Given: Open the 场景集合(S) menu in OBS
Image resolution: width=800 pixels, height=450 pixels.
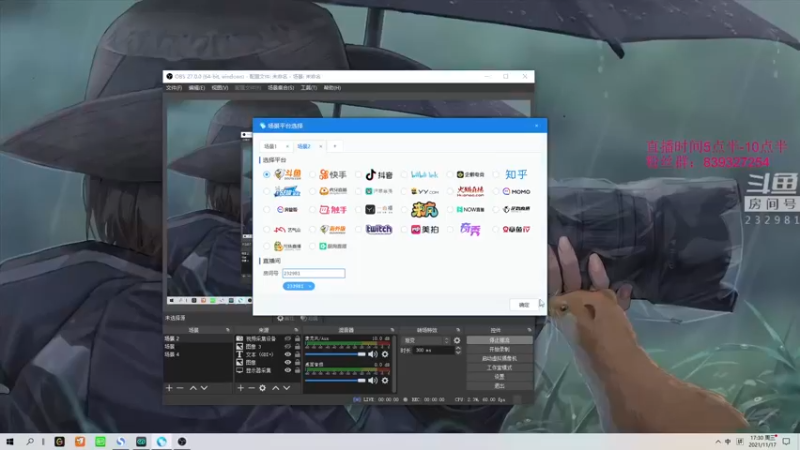Looking at the screenshot, I should pyautogui.click(x=281, y=88).
